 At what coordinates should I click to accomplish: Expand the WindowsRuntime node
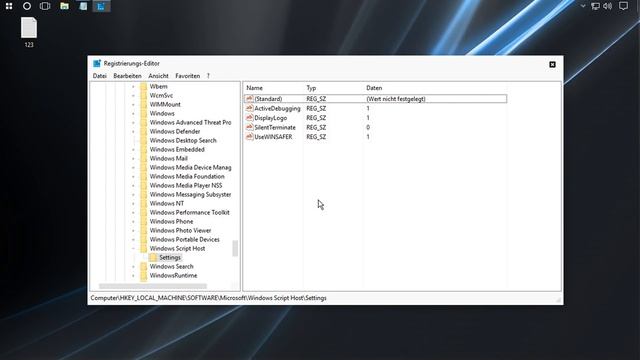coord(133,276)
